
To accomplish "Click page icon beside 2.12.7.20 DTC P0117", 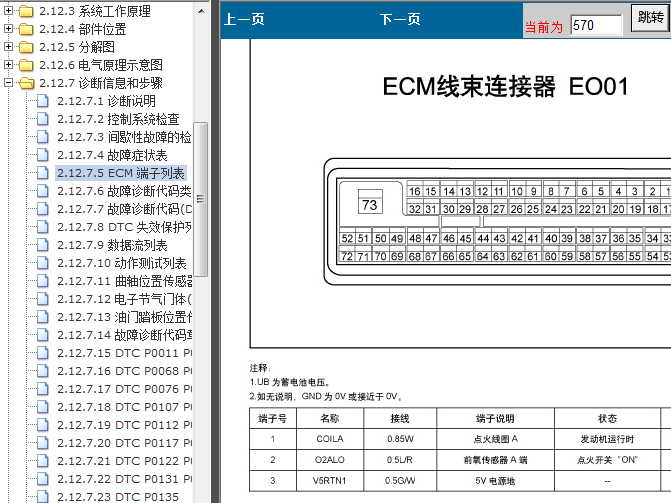I will coord(42,443).
